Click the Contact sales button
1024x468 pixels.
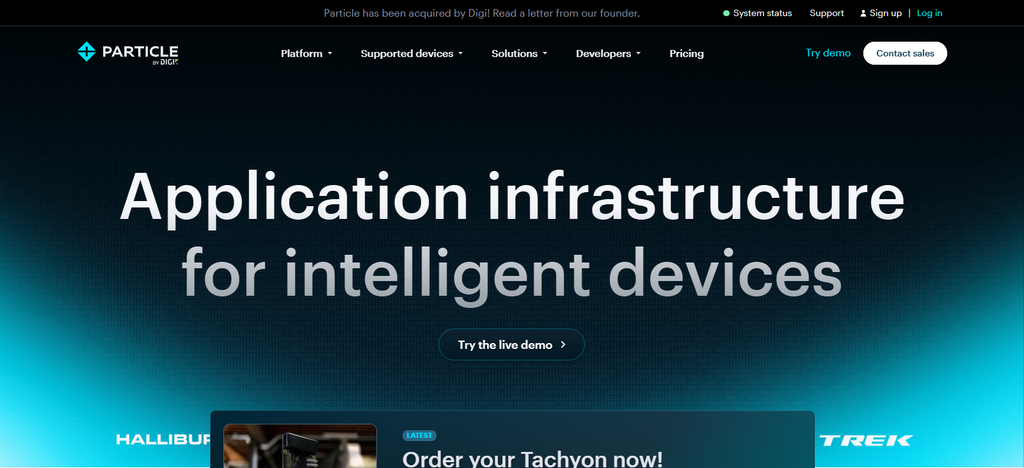(905, 54)
